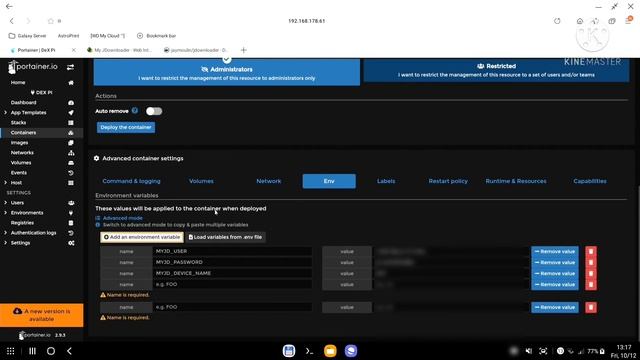Screen dimensions: 640x360
Task: Click the Dashboard gauge icon
Action: click(71, 102)
